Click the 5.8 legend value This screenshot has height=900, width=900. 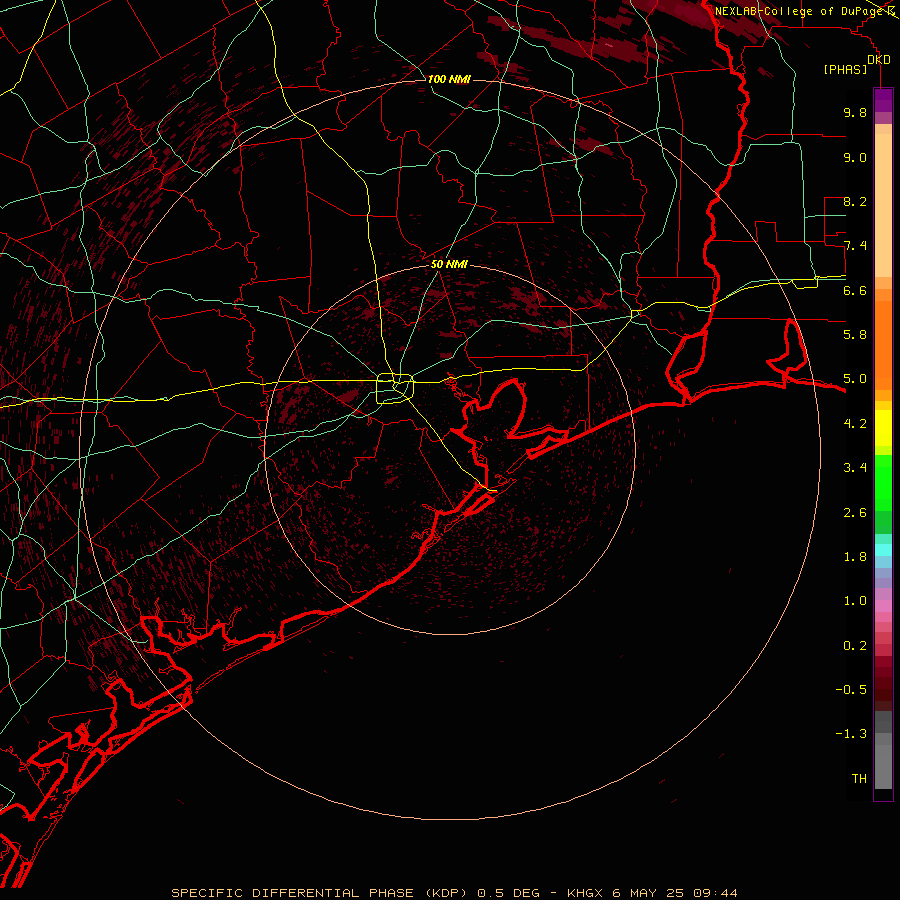pyautogui.click(x=855, y=335)
